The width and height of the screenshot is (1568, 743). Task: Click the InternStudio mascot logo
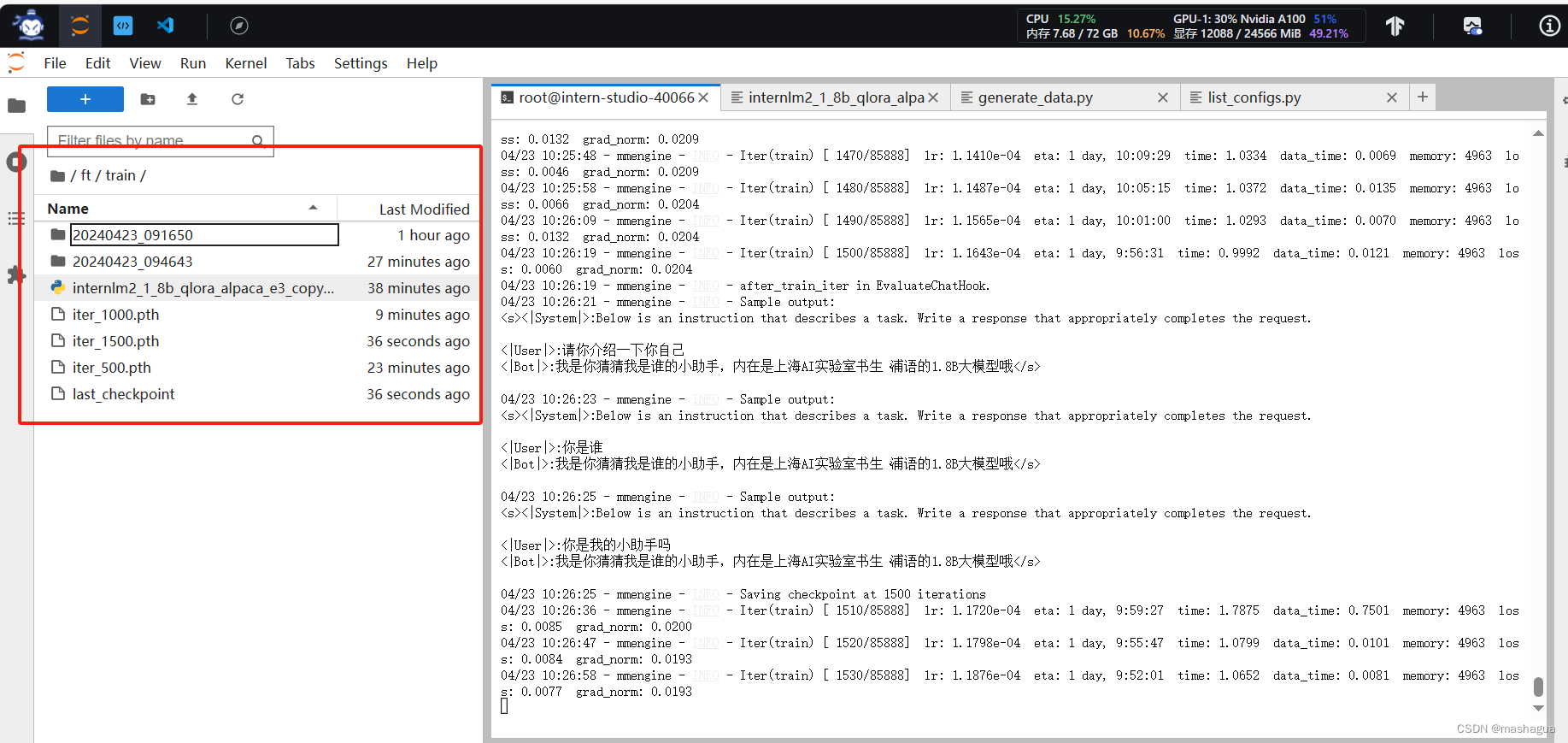click(x=31, y=26)
